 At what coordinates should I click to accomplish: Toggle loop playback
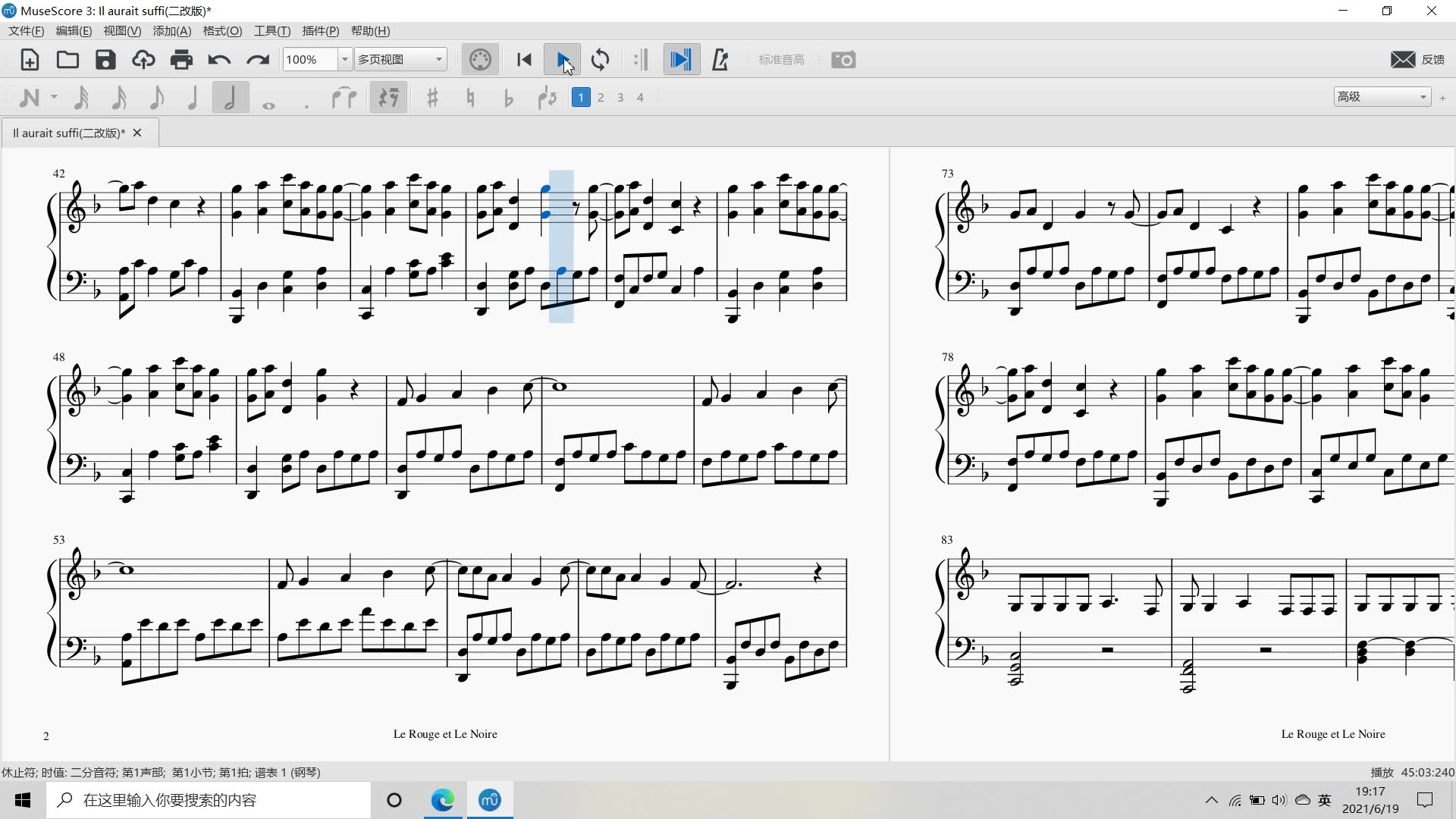click(600, 60)
